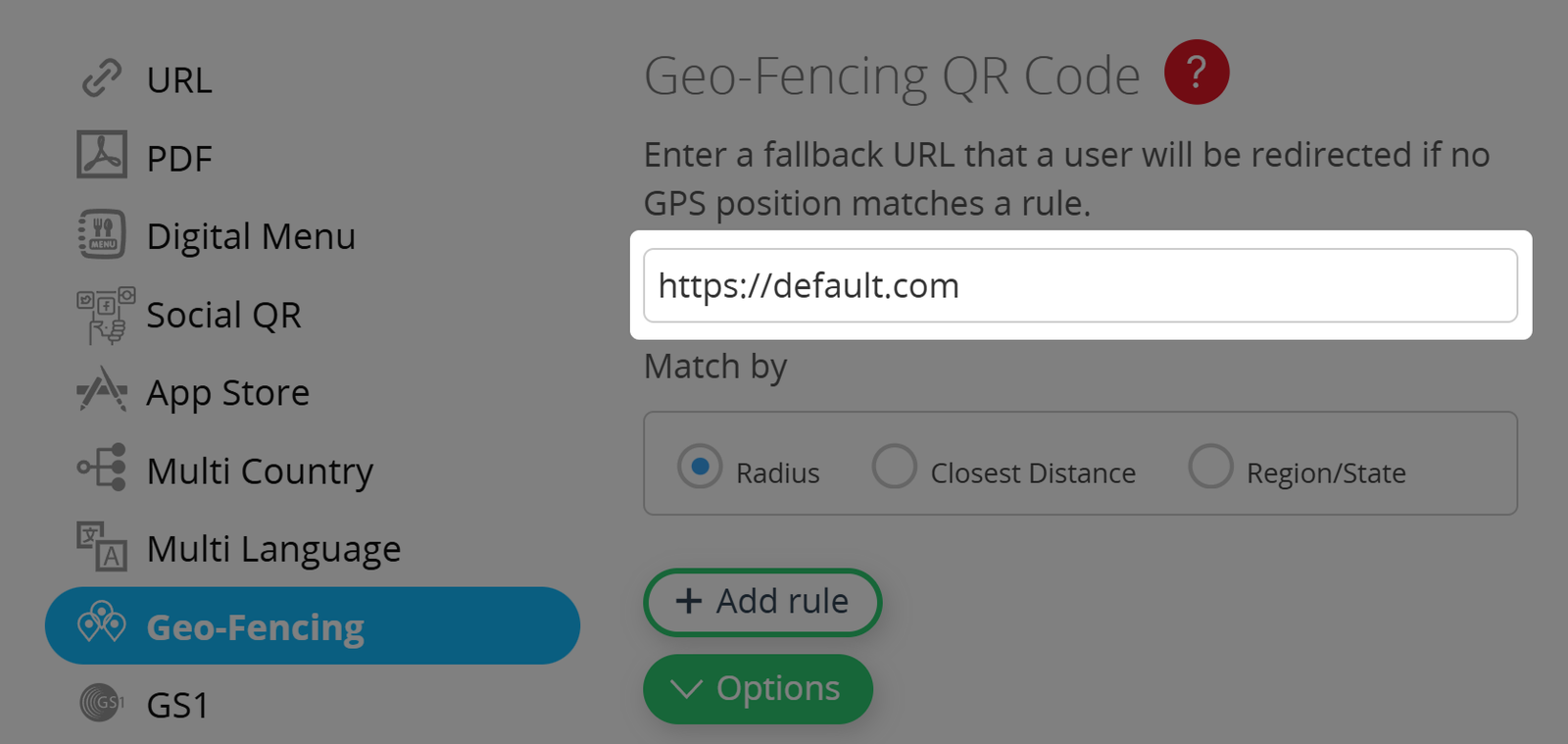Collapse the Options chevron

click(686, 688)
